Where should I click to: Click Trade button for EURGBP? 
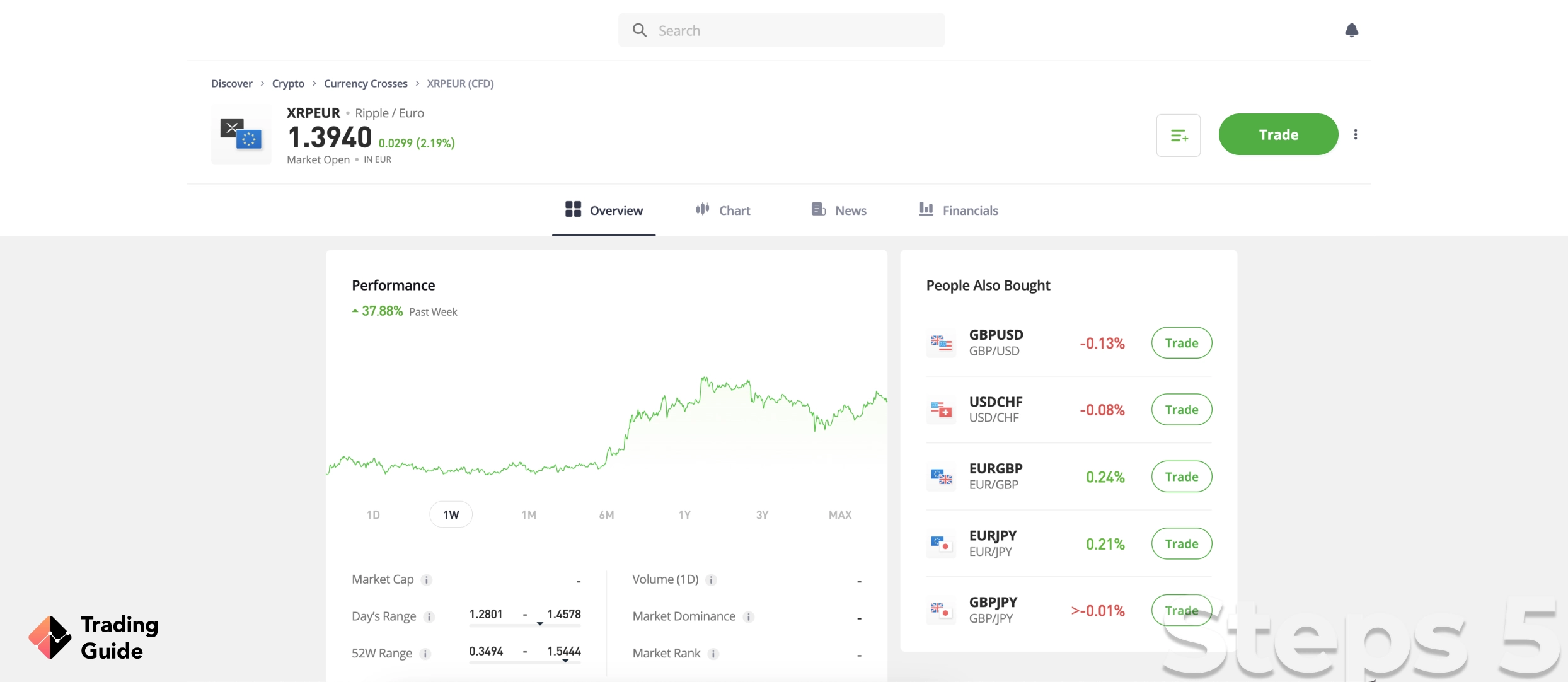(x=1182, y=477)
